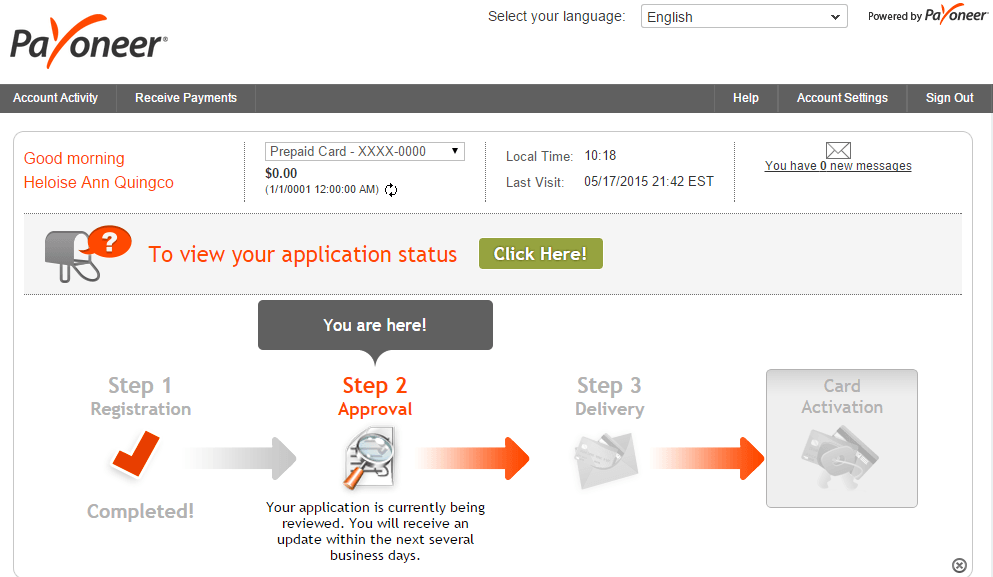Switch to the Account Activity tab
This screenshot has width=993, height=577.
55,98
